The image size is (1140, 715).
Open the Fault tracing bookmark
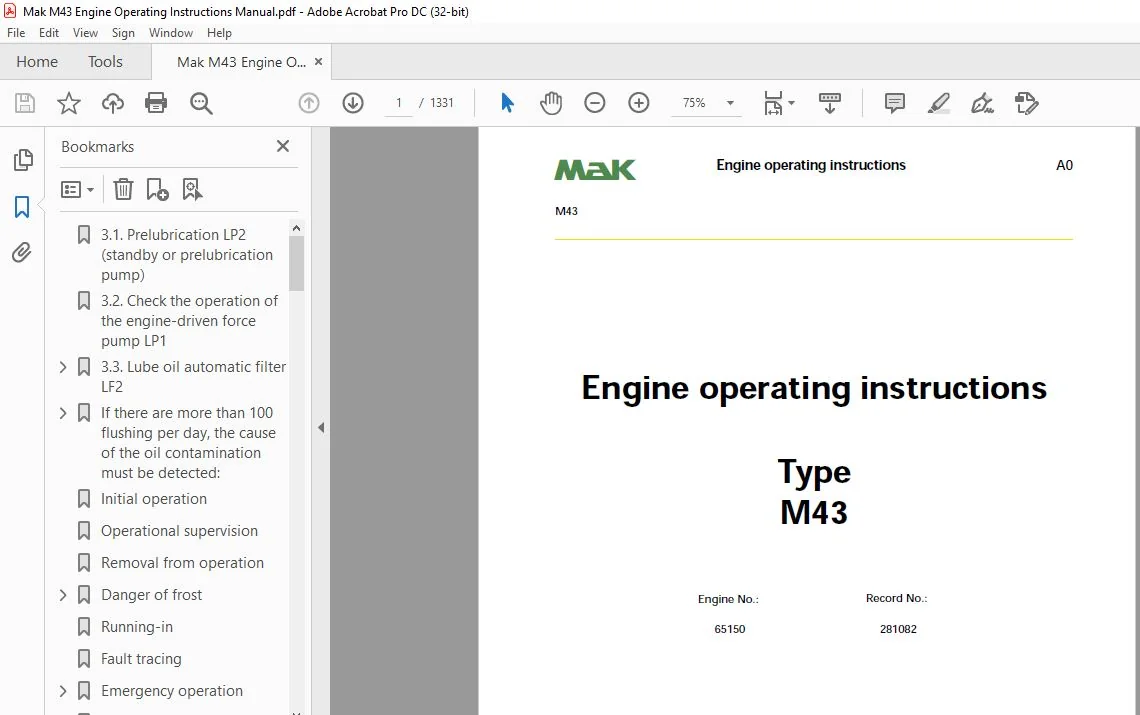141,659
